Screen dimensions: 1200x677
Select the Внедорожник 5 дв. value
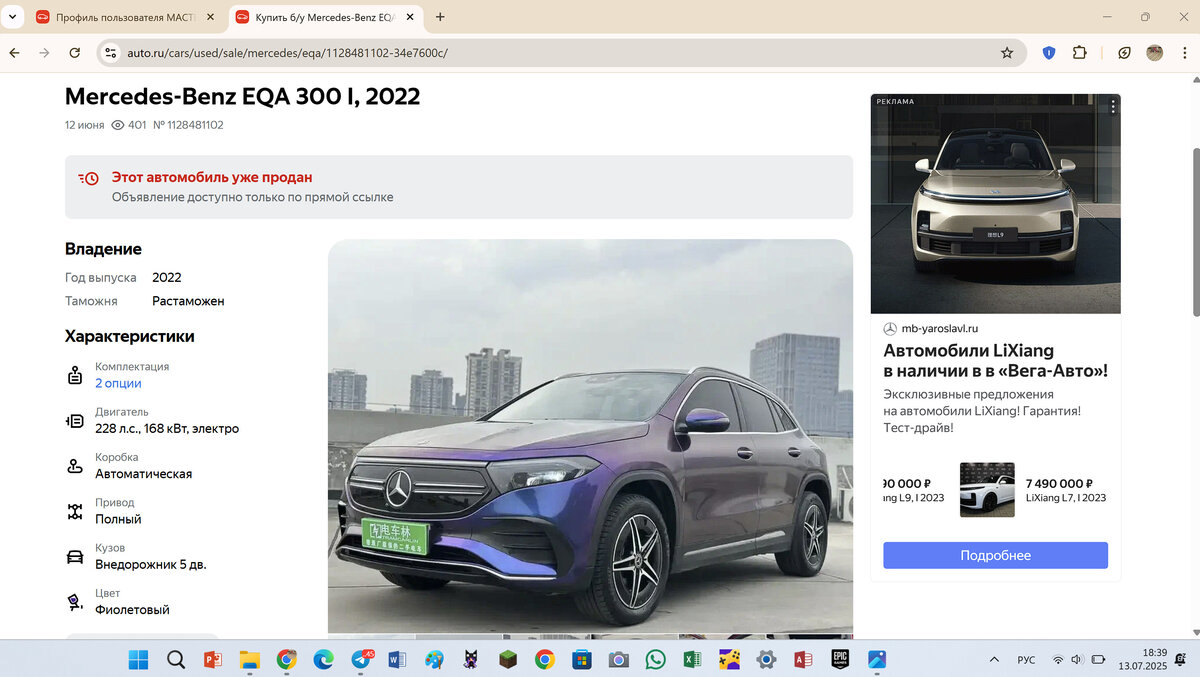click(x=151, y=564)
